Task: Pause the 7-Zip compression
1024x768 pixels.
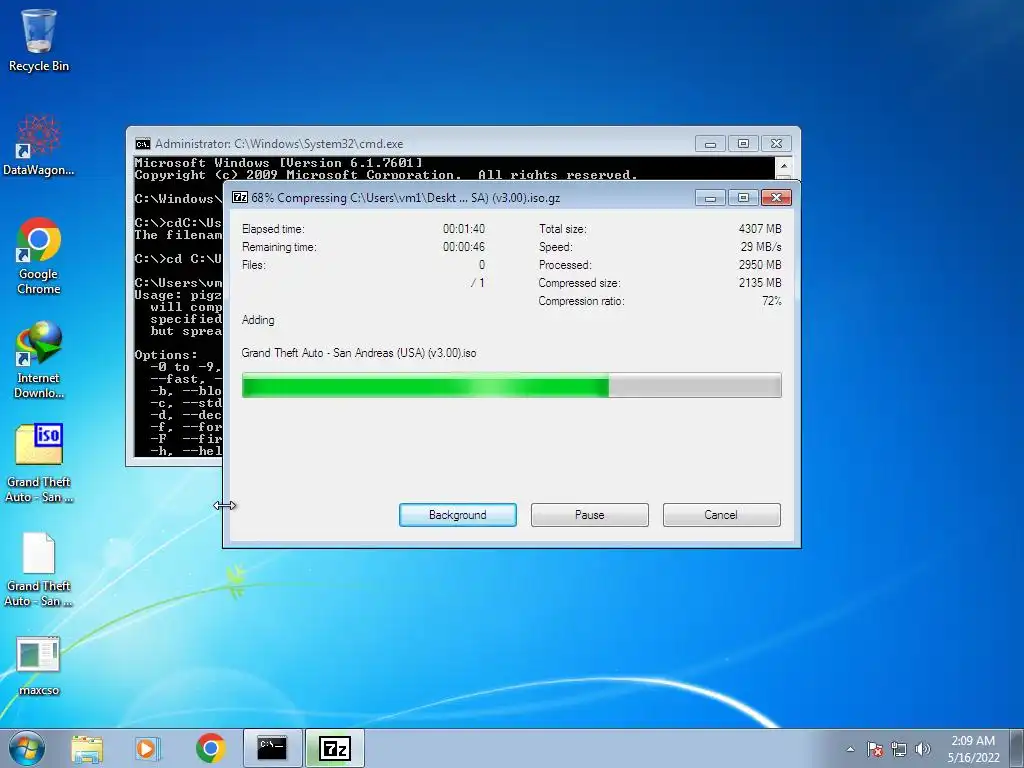Action: coord(590,515)
